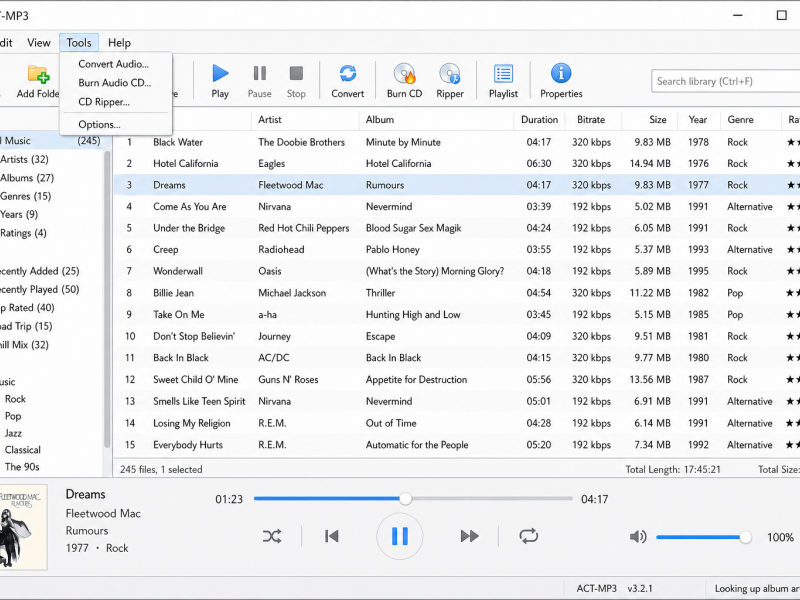Viewport: 800px width, 600px height.
Task: Open Options... from Tools menu
Action: point(99,124)
